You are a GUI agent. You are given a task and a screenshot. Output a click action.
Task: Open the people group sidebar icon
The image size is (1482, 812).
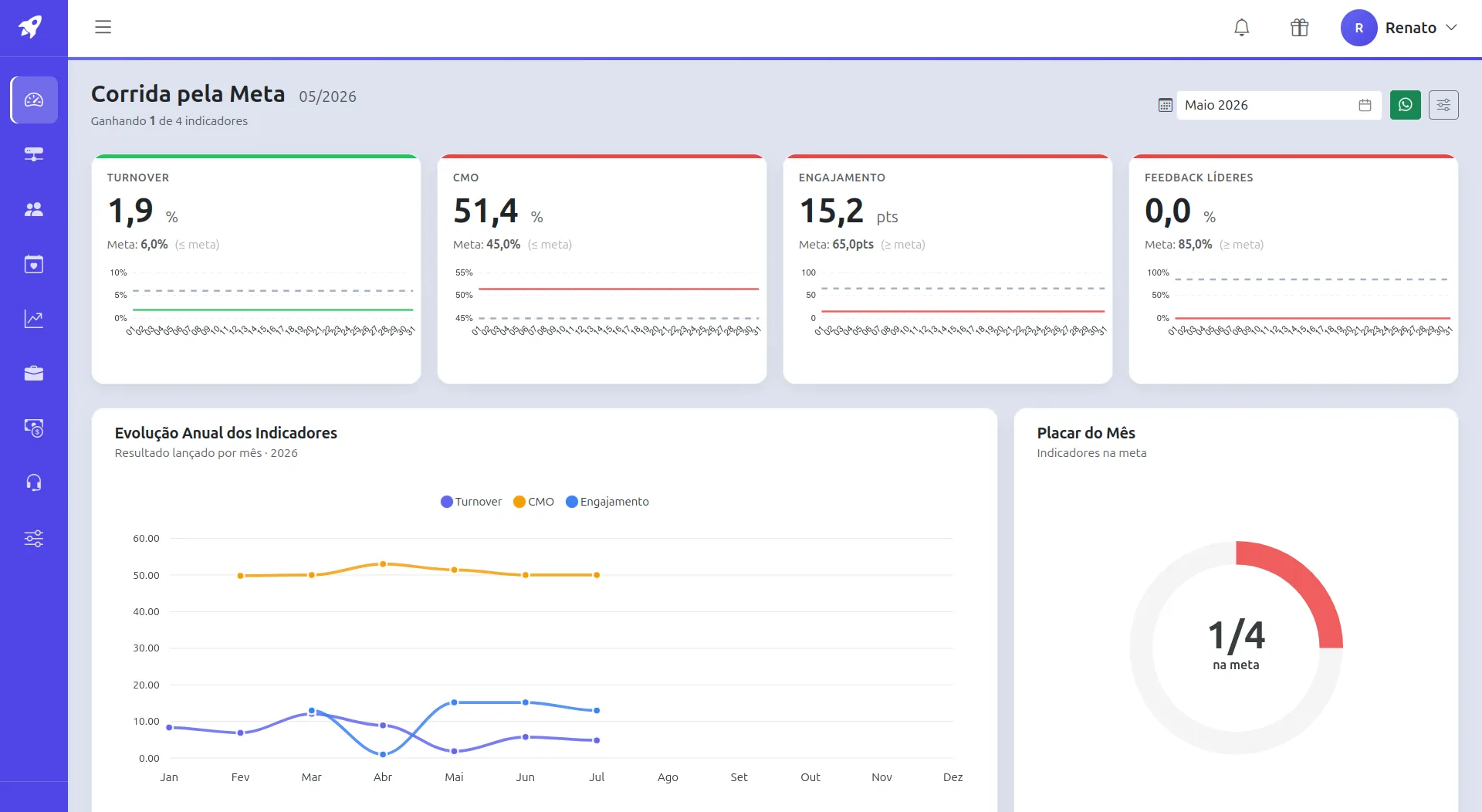pyautogui.click(x=34, y=209)
